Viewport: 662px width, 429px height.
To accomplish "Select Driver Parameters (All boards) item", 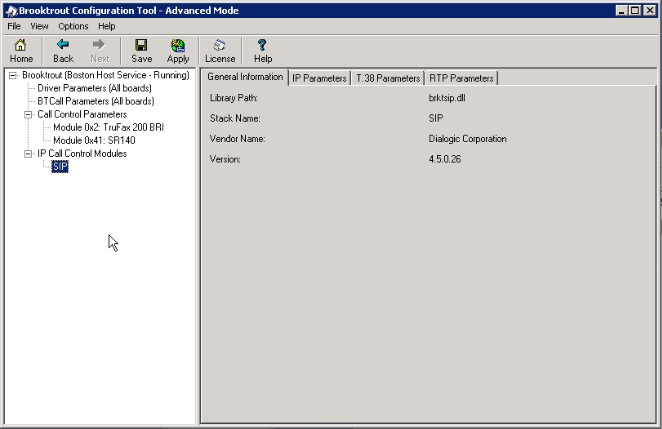I will [x=93, y=89].
